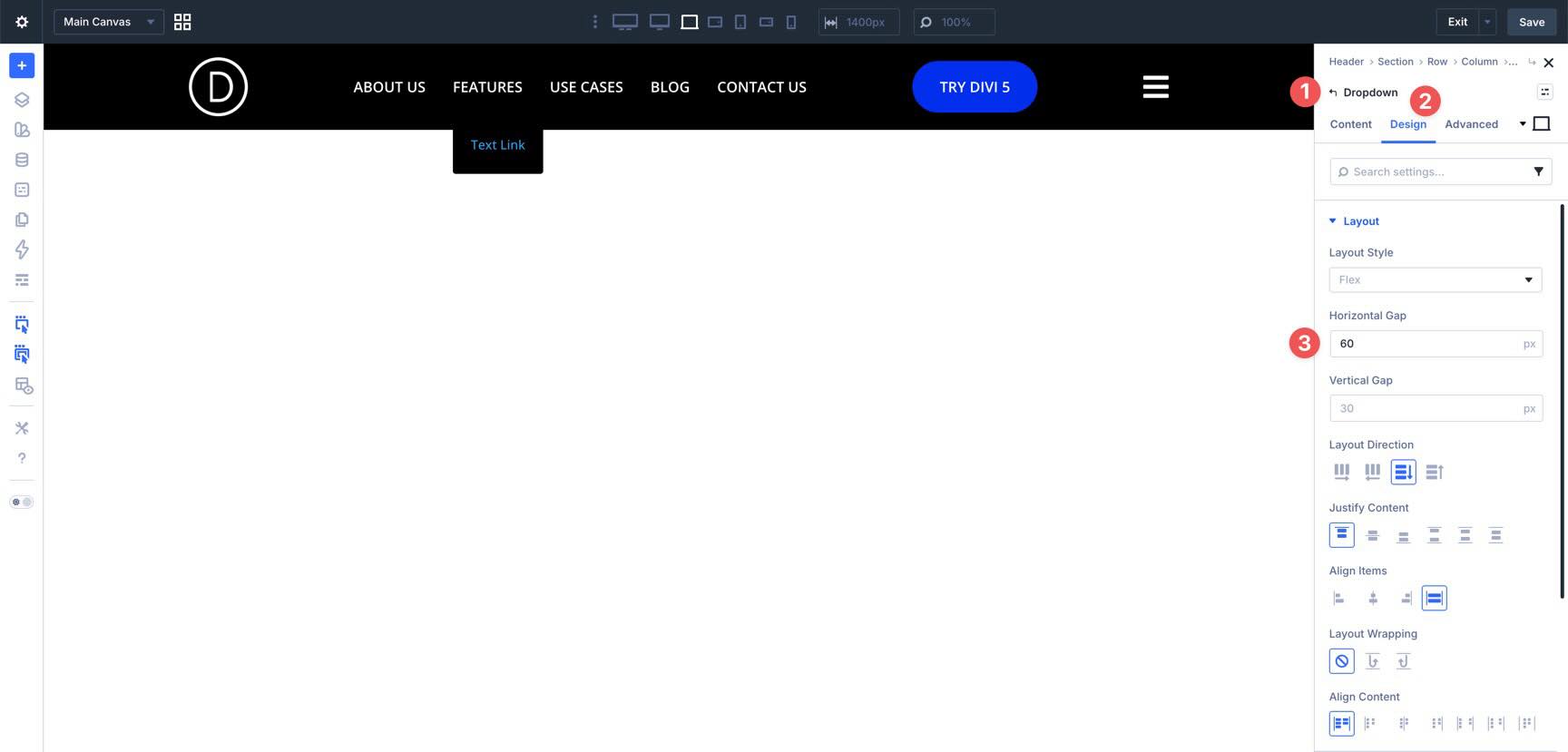Image resolution: width=1568 pixels, height=752 pixels.
Task: Click the Section breadcrumb
Action: coord(1396,62)
